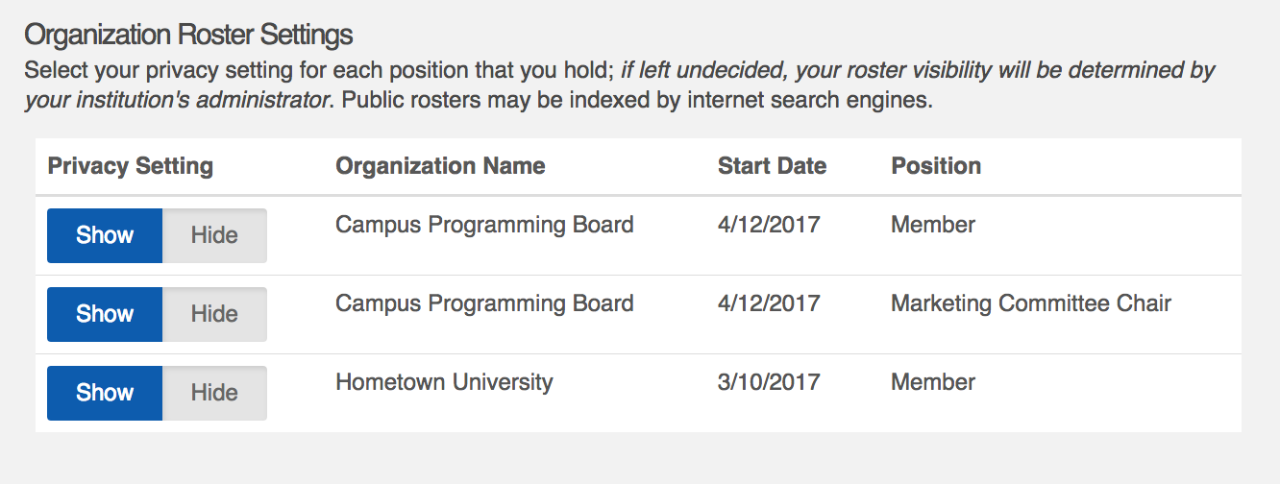Viewport: 1280px width, 484px height.
Task: Select Hide for Campus Programming Board Member row
Action: click(x=214, y=235)
